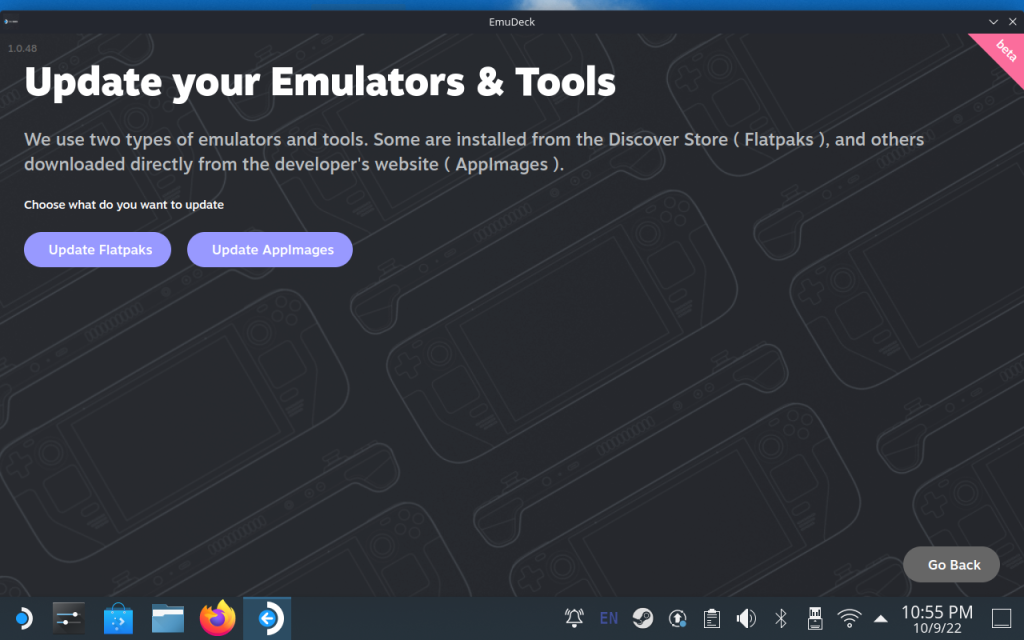Open the clock and calendar widget
Image resolution: width=1024 pixels, height=640 pixels.
pos(936,619)
